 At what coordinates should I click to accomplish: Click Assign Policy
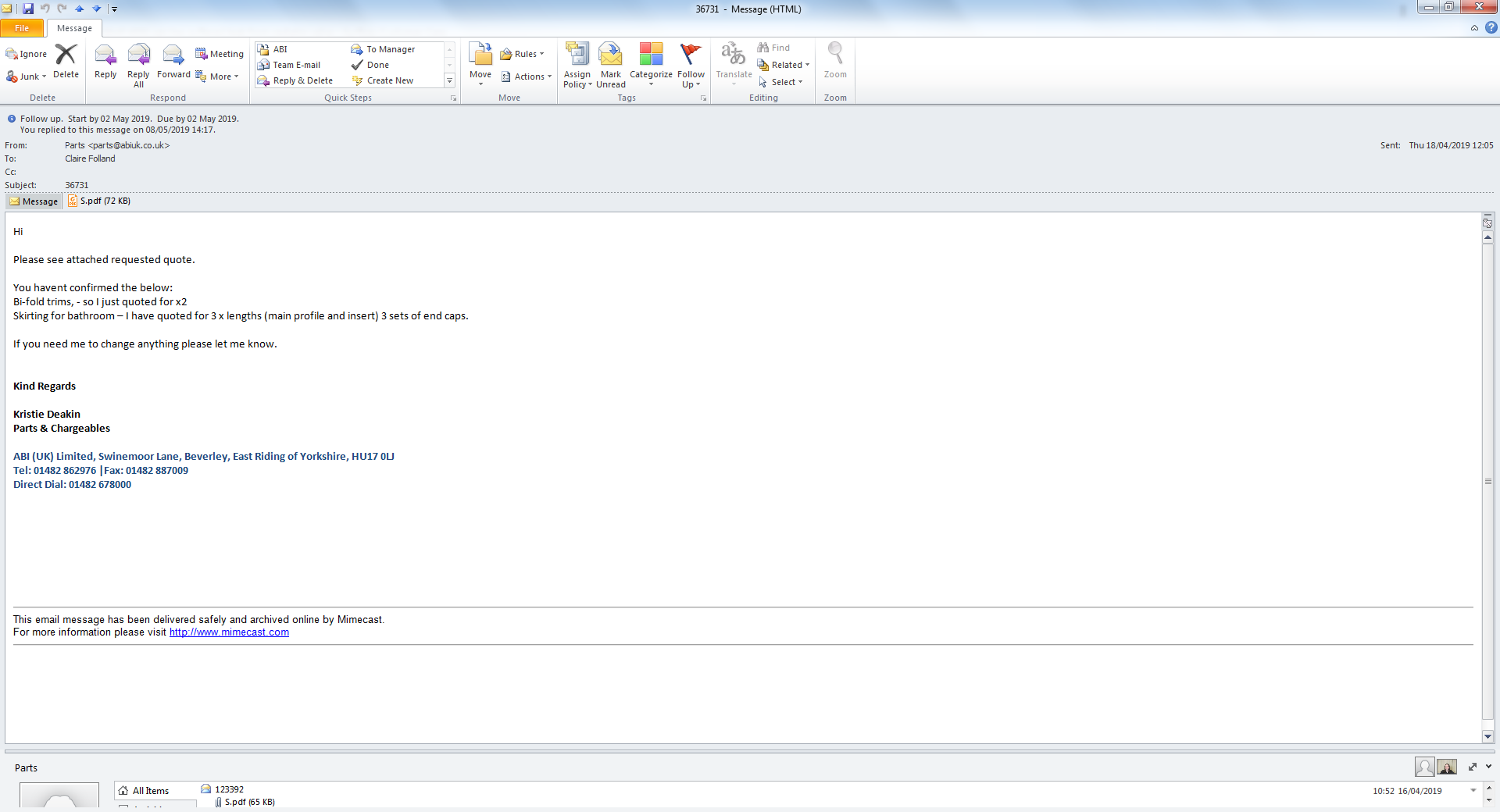pyautogui.click(x=577, y=66)
